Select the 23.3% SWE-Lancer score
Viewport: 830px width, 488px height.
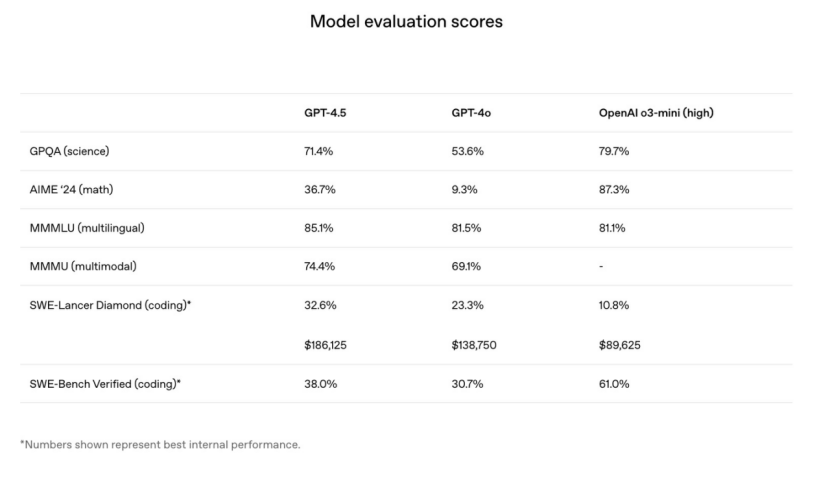click(x=467, y=306)
